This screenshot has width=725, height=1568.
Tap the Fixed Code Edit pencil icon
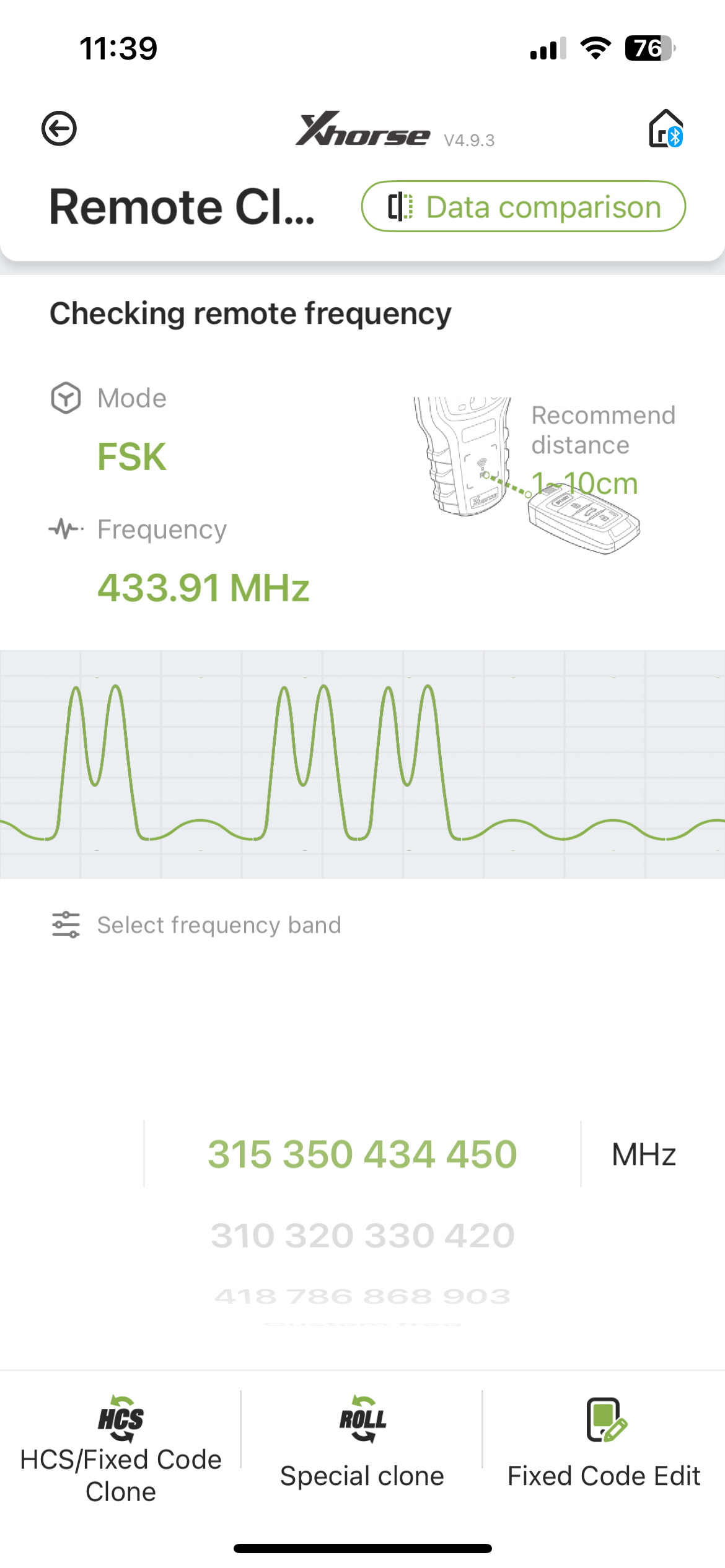tap(606, 1420)
